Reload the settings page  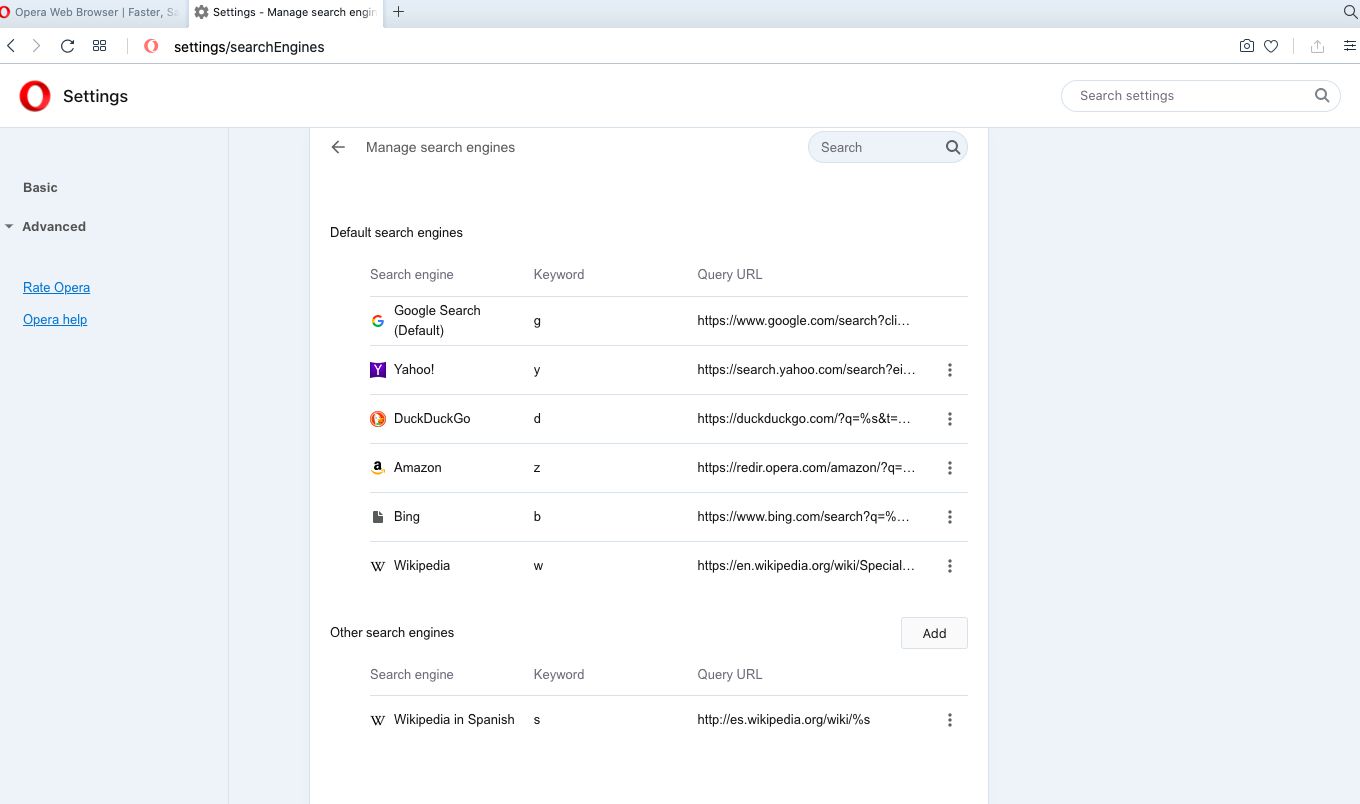(x=68, y=46)
